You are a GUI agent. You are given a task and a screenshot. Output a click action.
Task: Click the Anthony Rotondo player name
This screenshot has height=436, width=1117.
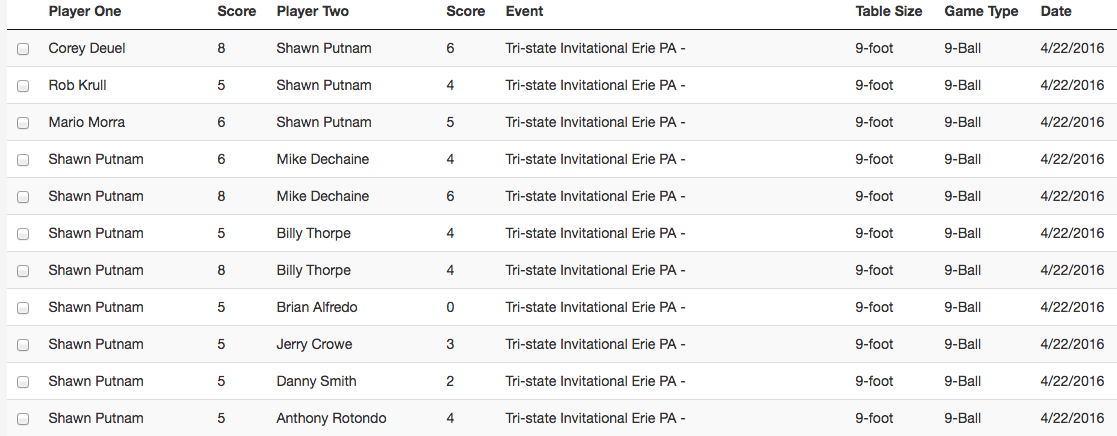(331, 418)
